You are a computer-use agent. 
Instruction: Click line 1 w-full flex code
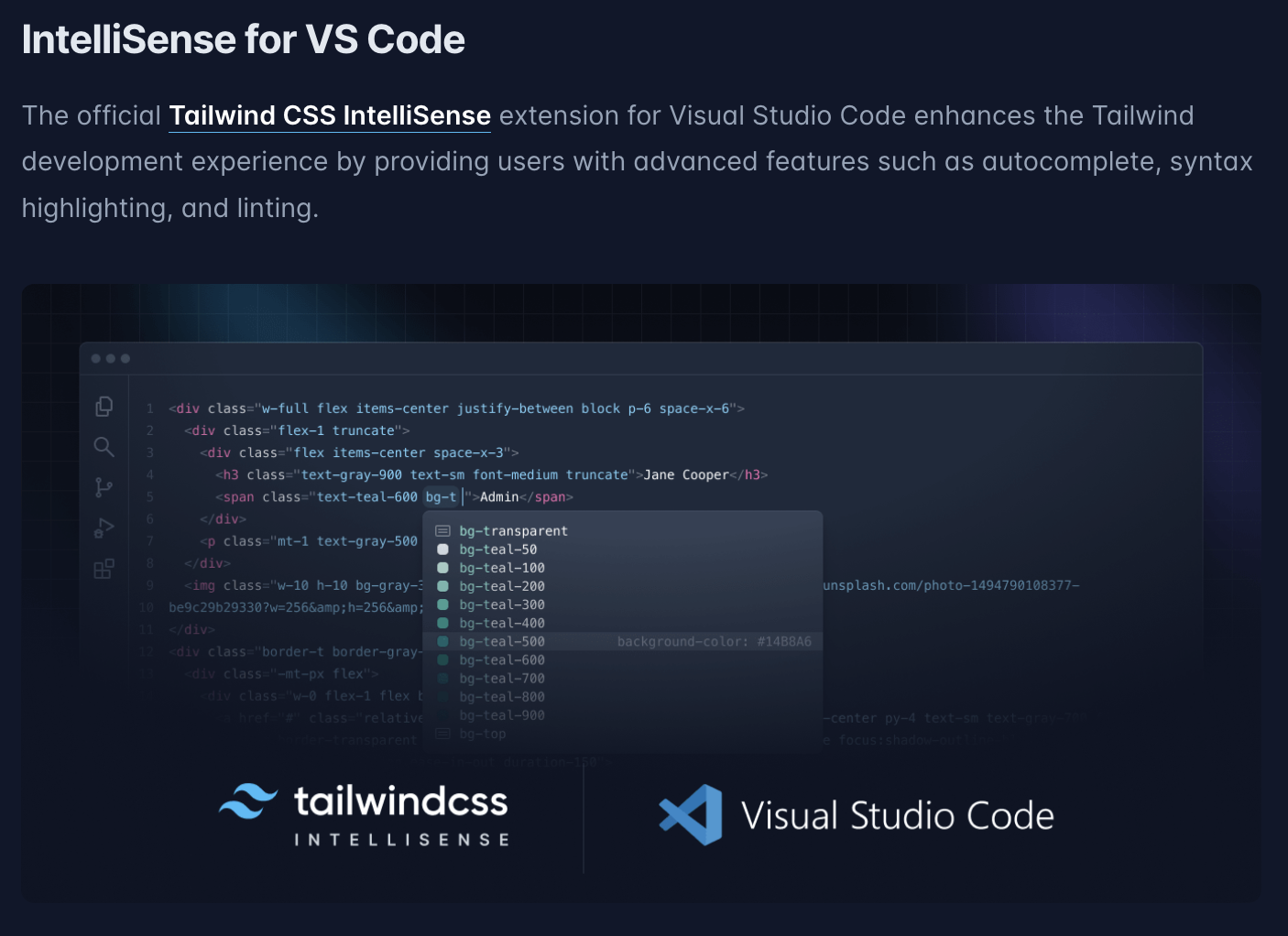pyautogui.click(x=456, y=408)
